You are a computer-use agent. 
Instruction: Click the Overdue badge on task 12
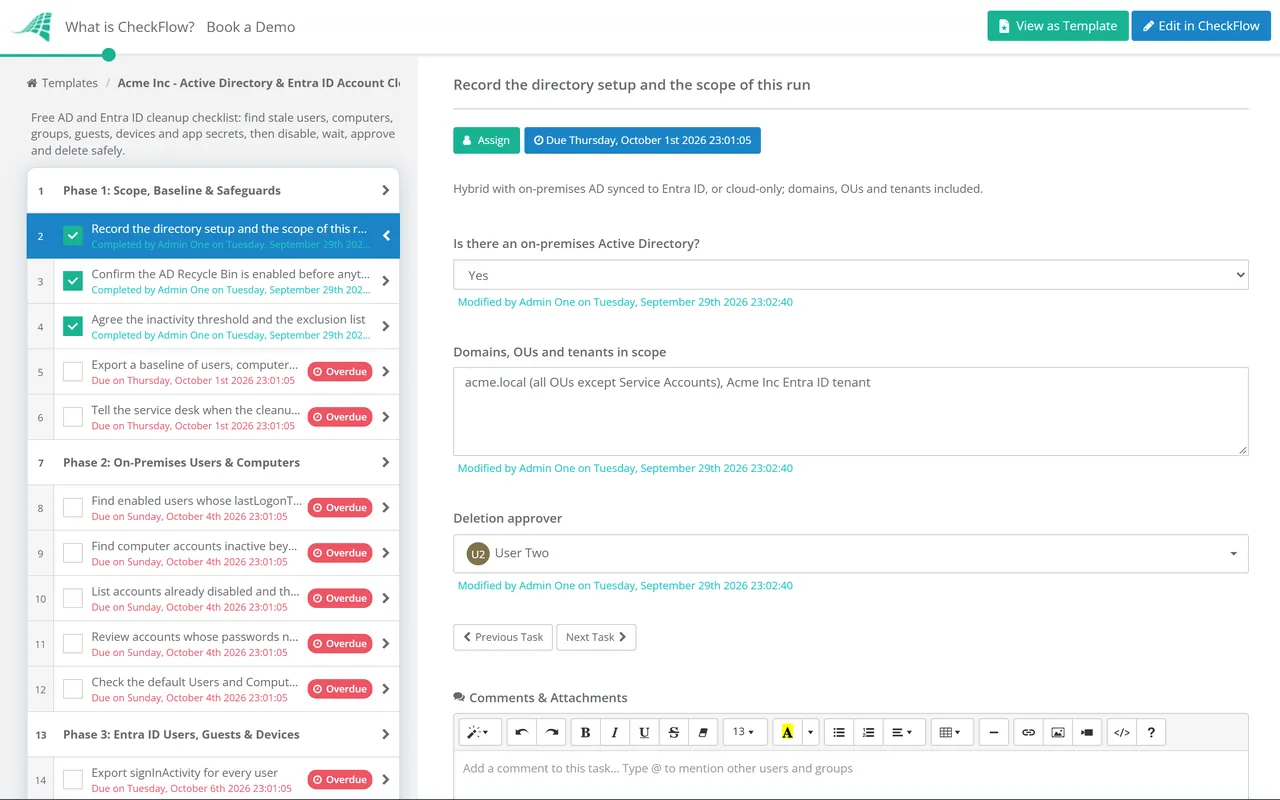pos(340,688)
